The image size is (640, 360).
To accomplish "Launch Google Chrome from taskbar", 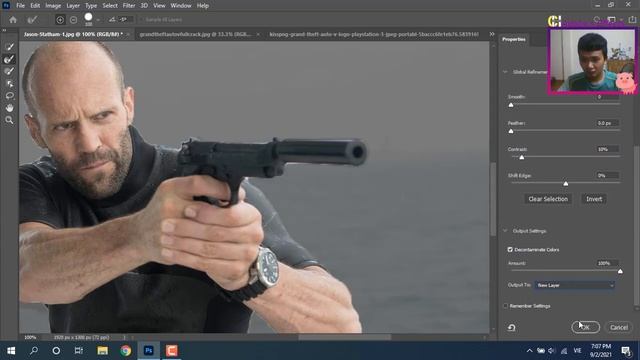I will [x=126, y=351].
